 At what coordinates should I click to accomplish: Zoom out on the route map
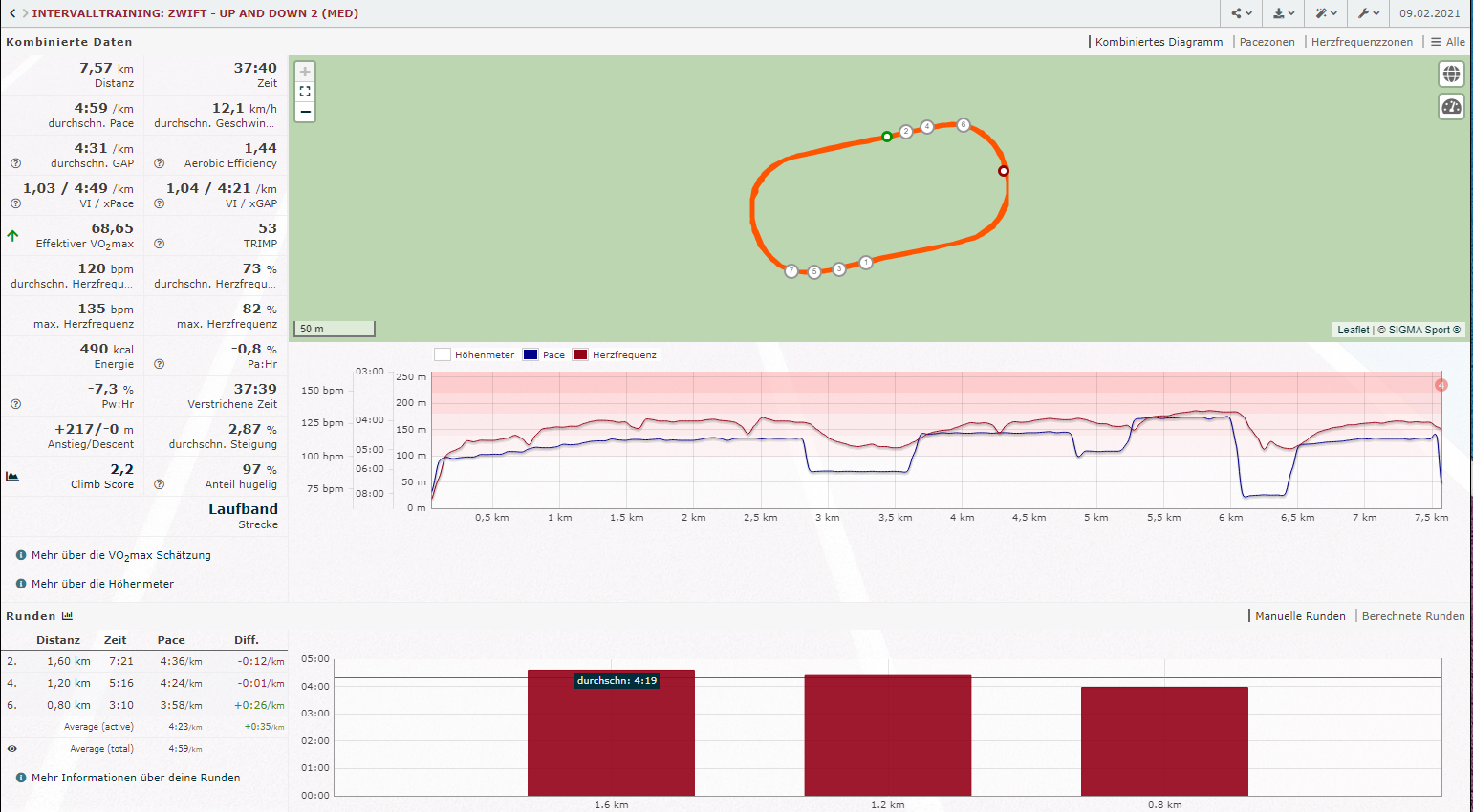click(305, 112)
